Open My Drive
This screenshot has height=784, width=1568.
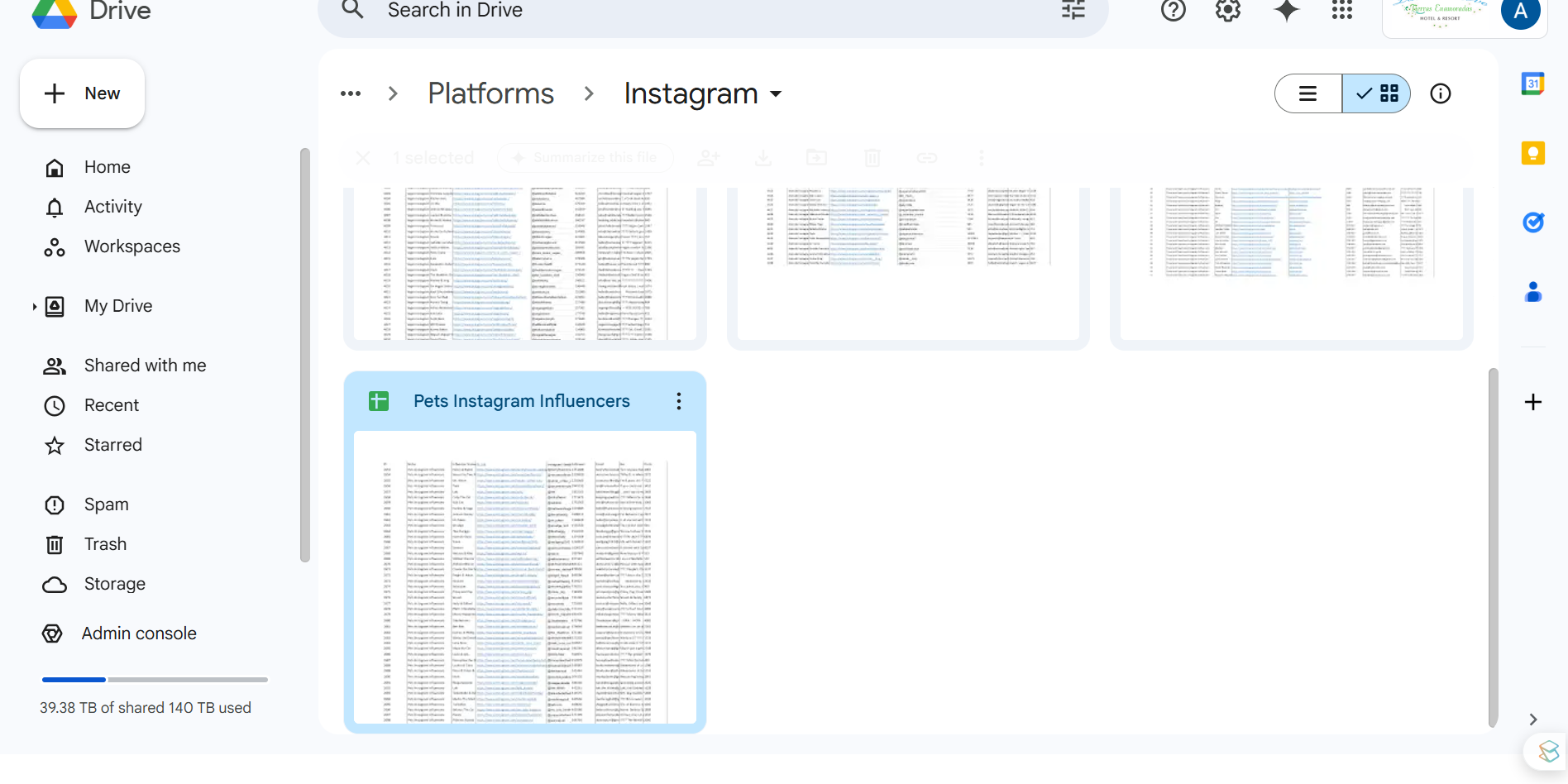point(118,306)
